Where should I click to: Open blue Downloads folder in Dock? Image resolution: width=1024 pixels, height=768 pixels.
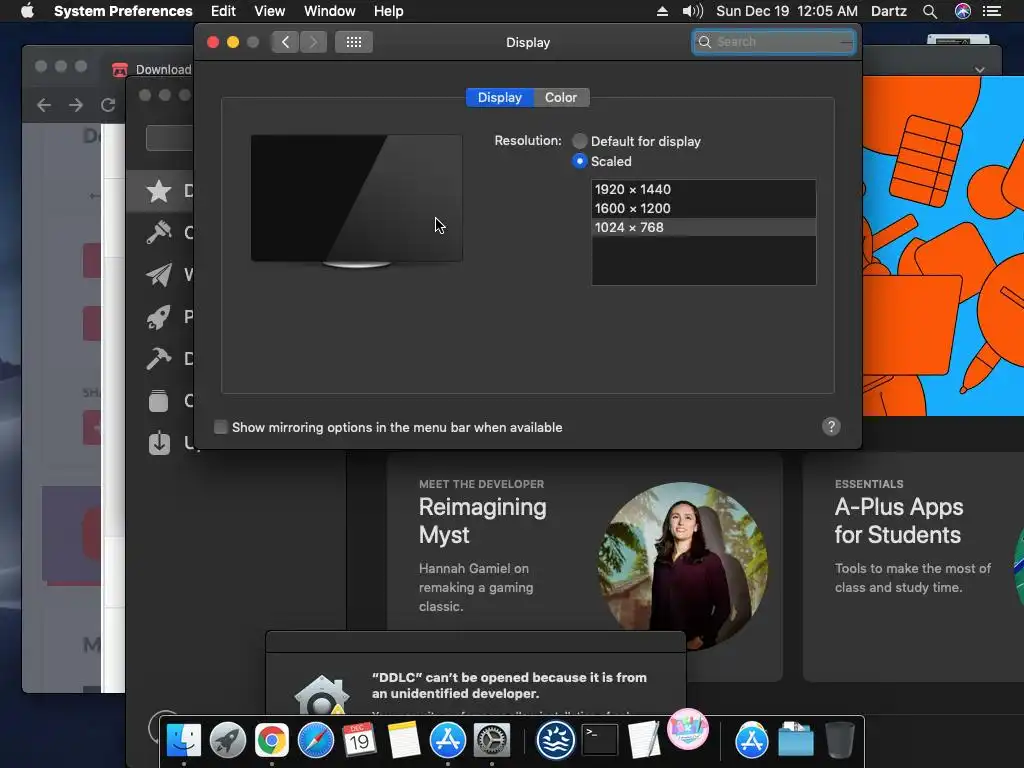[x=795, y=740]
